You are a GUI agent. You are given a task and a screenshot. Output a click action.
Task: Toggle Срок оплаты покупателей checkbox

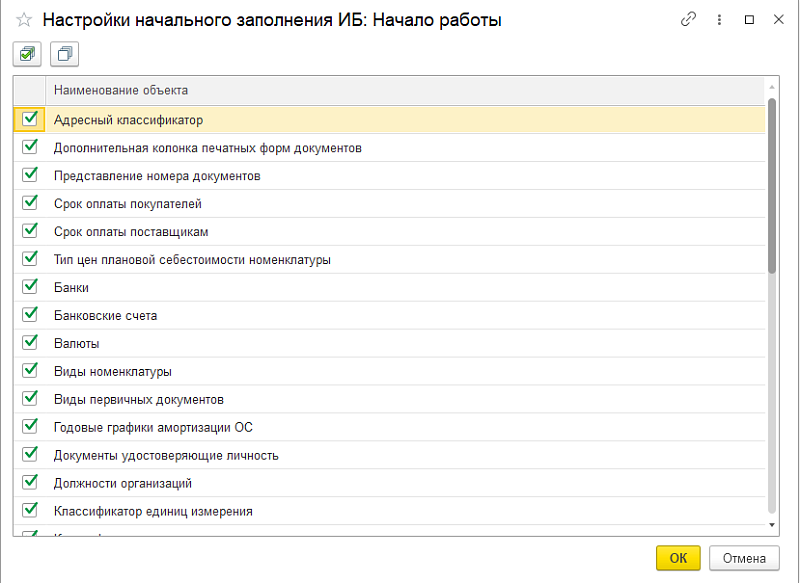point(30,203)
